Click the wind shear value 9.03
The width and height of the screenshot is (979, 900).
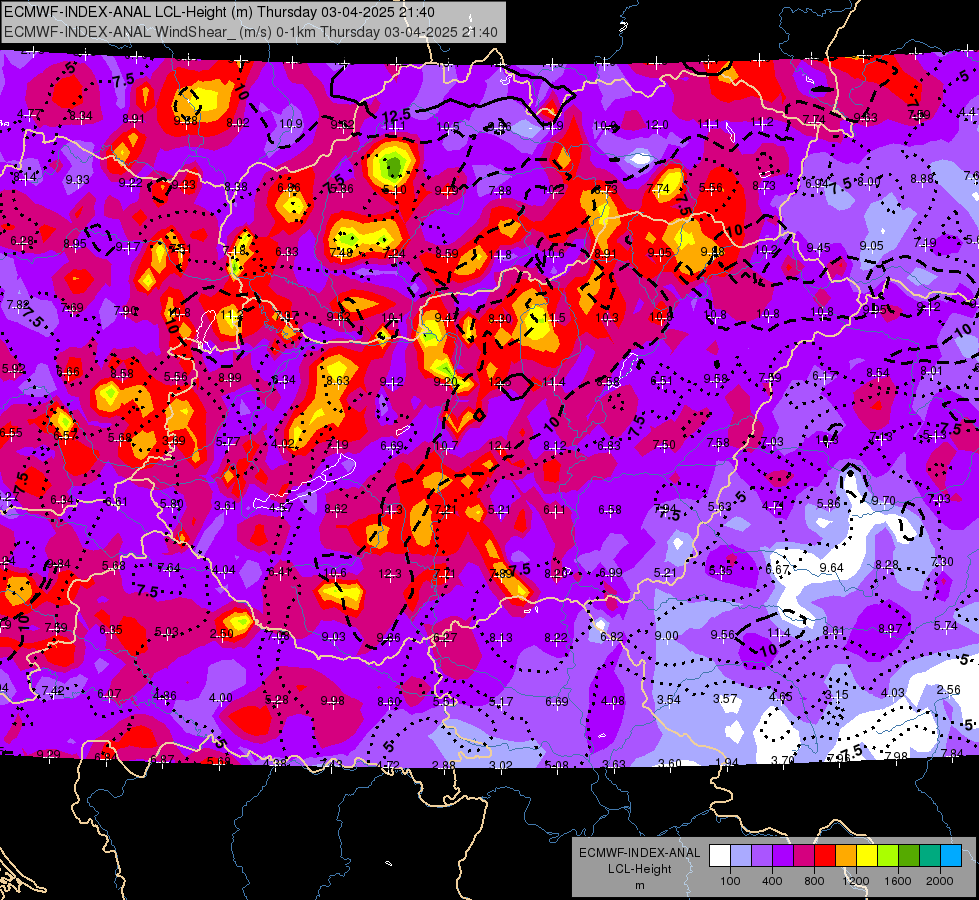point(333,636)
